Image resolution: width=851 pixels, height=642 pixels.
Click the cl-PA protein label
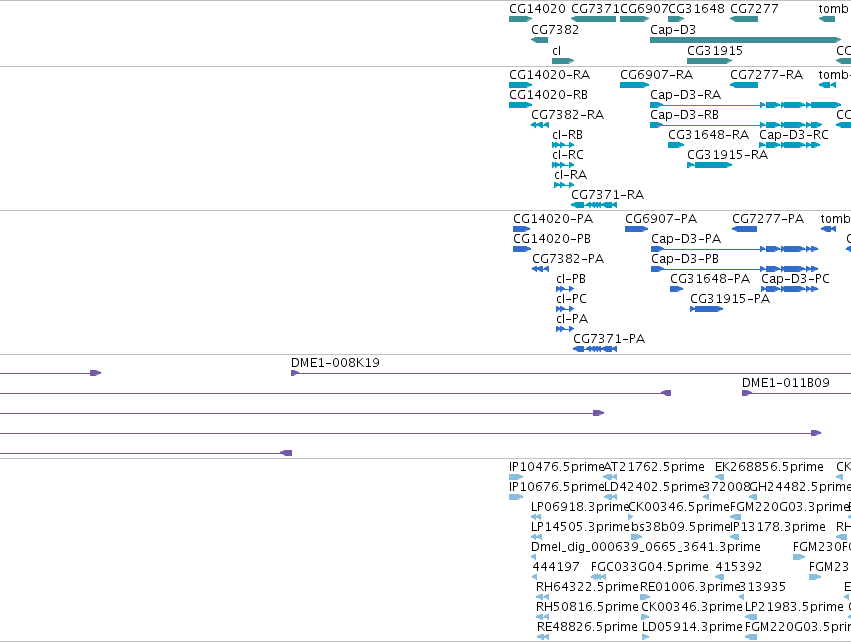pos(572,319)
